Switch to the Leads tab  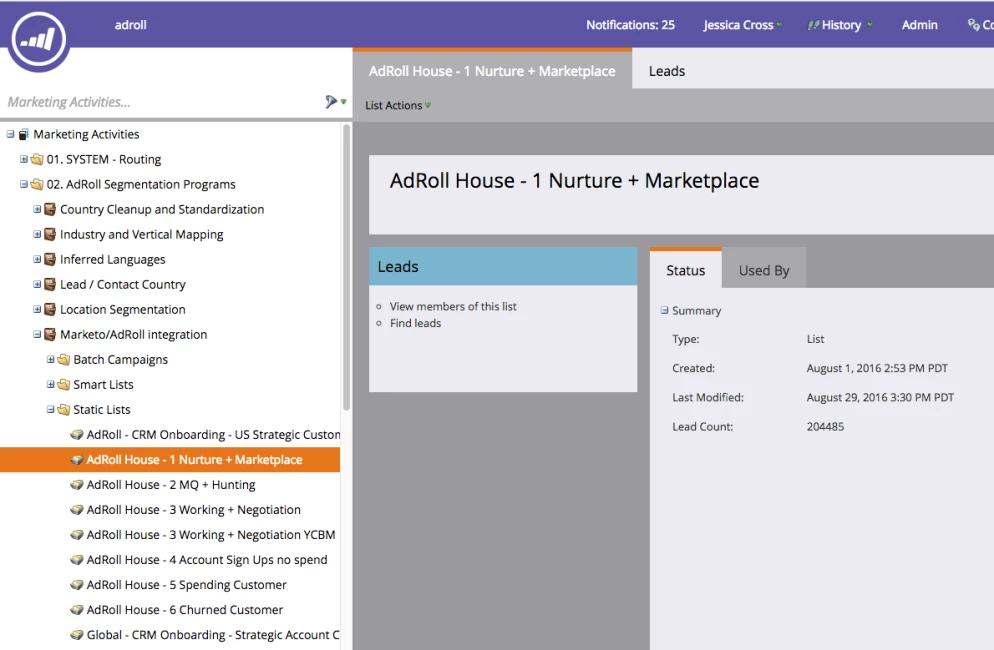[x=667, y=71]
